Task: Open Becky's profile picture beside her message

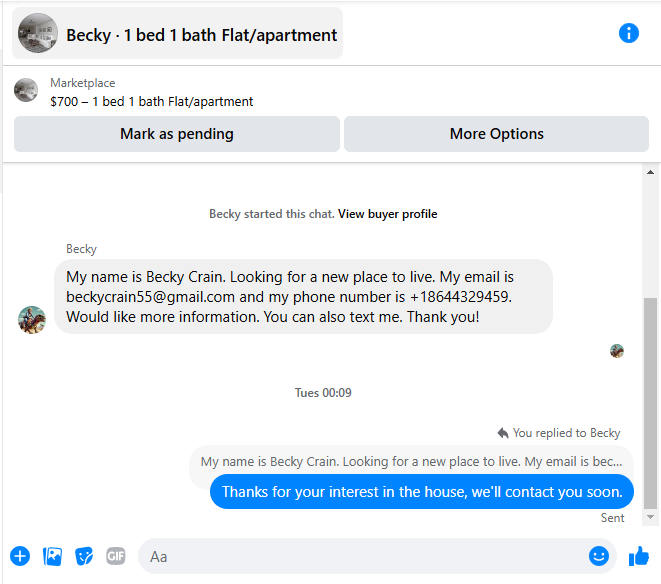Action: (32, 320)
